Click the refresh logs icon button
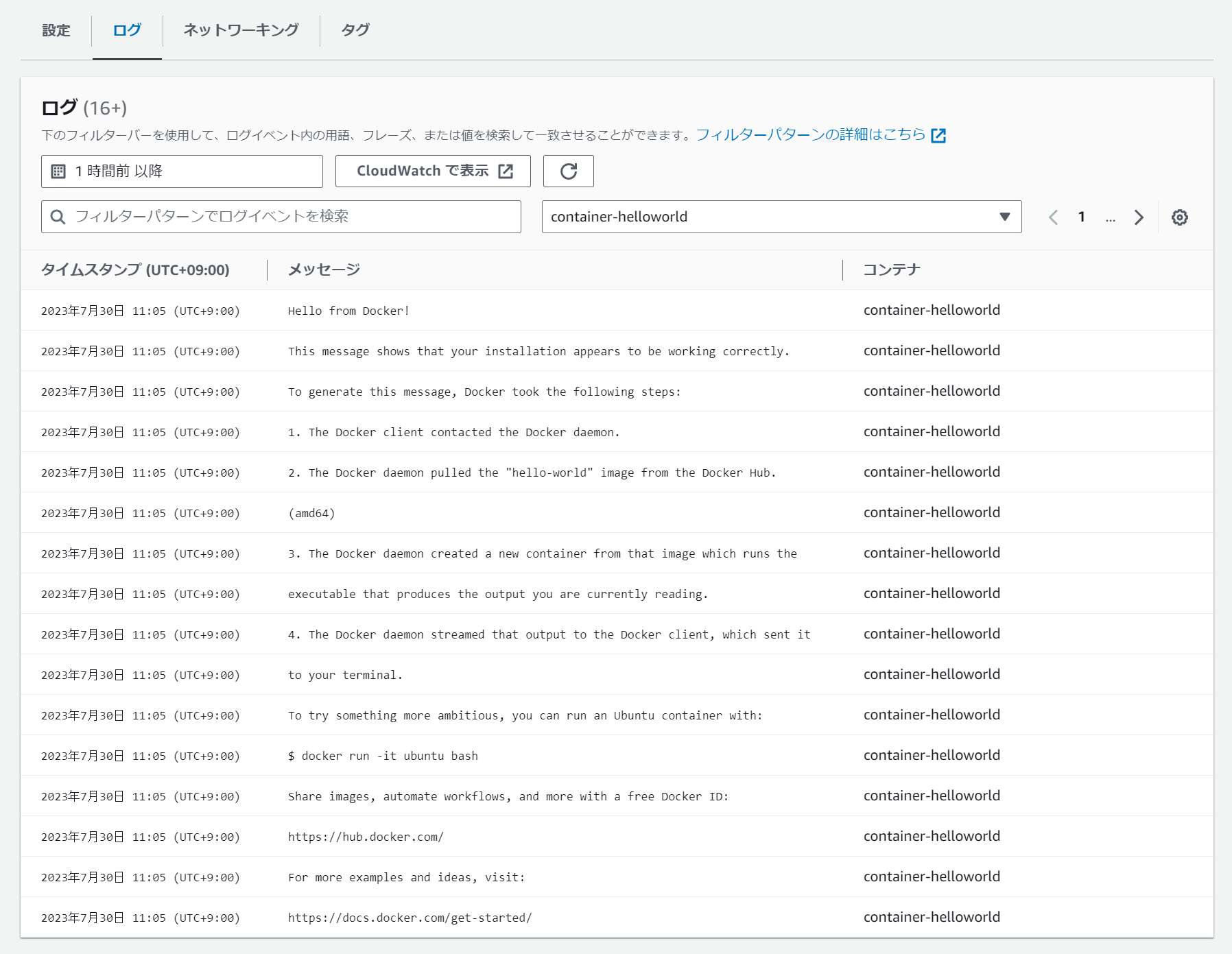This screenshot has height=954, width=1232. tap(568, 171)
